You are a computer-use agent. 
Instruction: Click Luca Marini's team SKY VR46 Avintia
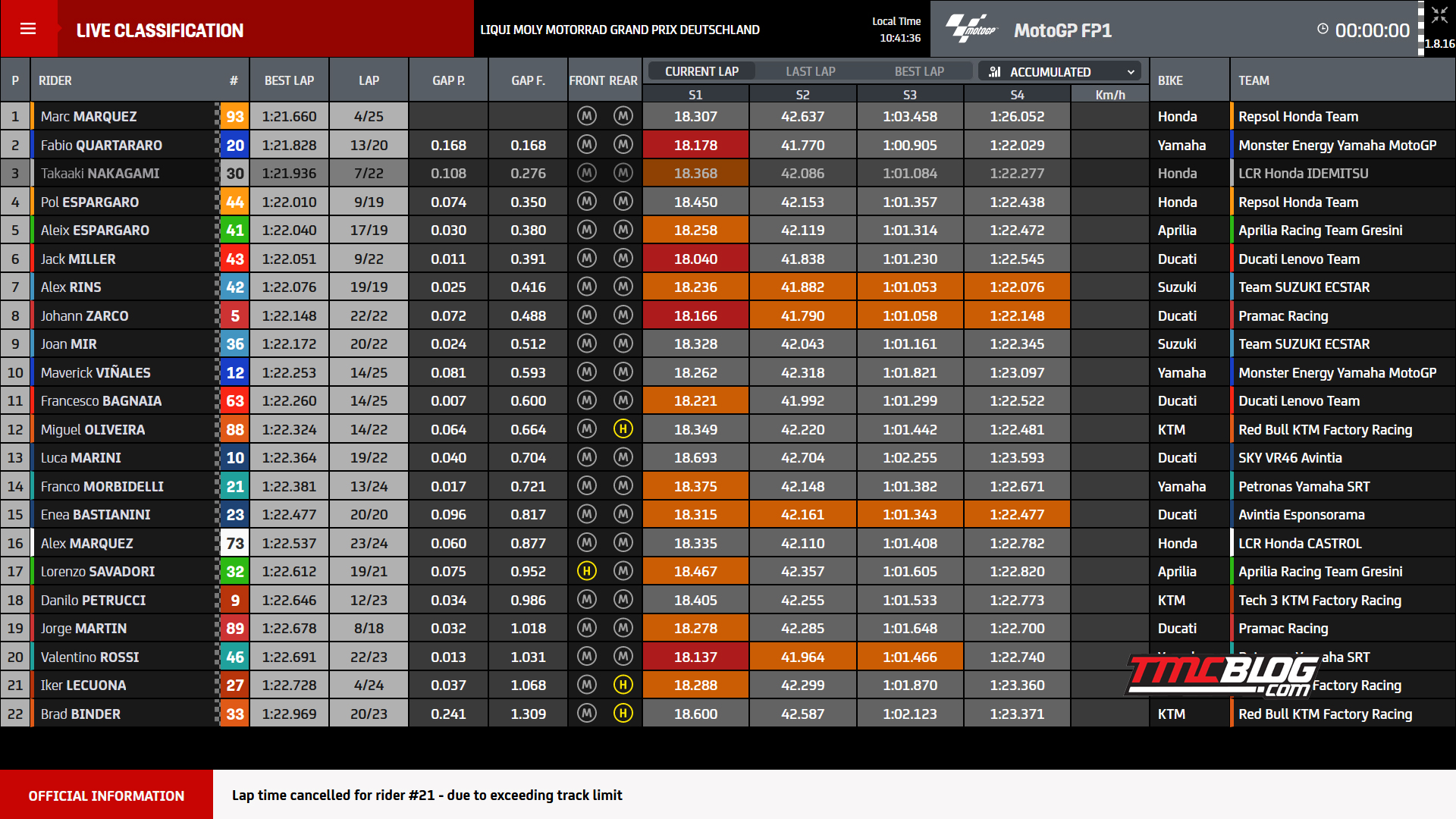1290,457
